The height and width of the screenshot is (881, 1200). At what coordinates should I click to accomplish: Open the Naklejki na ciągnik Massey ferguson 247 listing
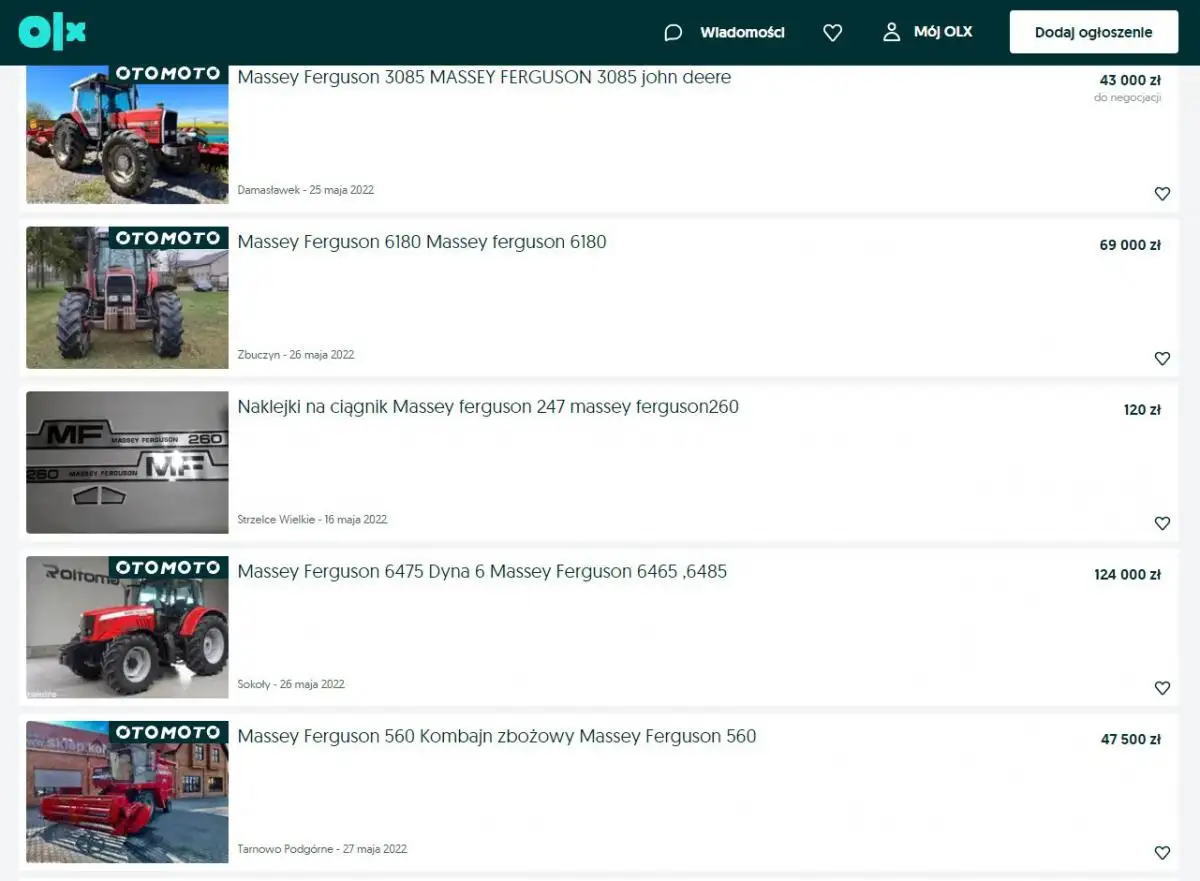(488, 407)
